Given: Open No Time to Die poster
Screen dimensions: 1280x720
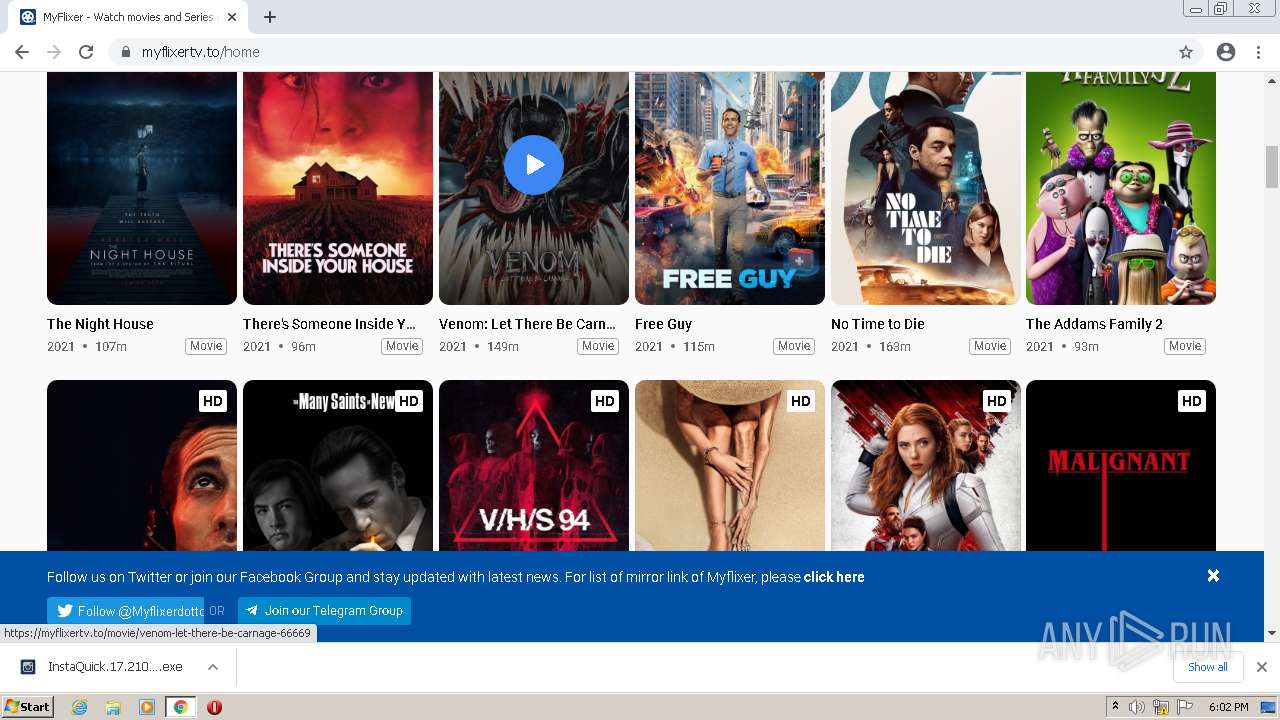Looking at the screenshot, I should click(x=926, y=188).
